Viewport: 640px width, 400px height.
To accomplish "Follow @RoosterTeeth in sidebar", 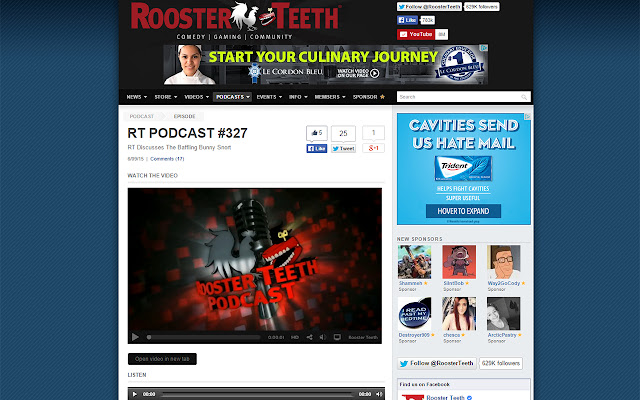I will point(437,363).
